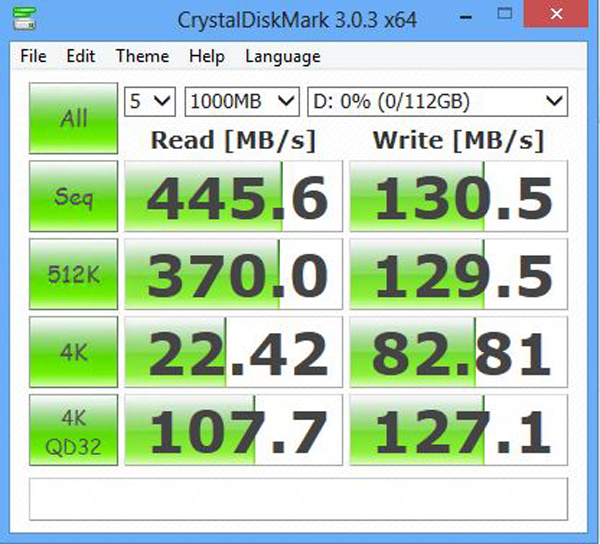Start the 4K QD32 benchmark test
The height and width of the screenshot is (544, 600).
tap(73, 430)
